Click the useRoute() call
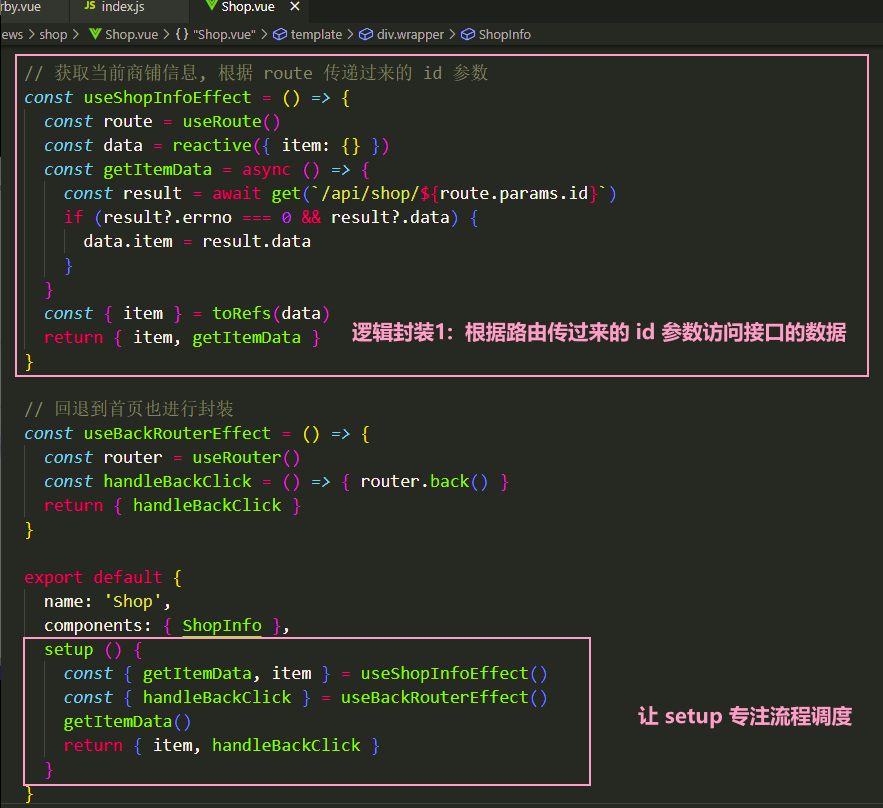The height and width of the screenshot is (808, 883). [x=231, y=122]
